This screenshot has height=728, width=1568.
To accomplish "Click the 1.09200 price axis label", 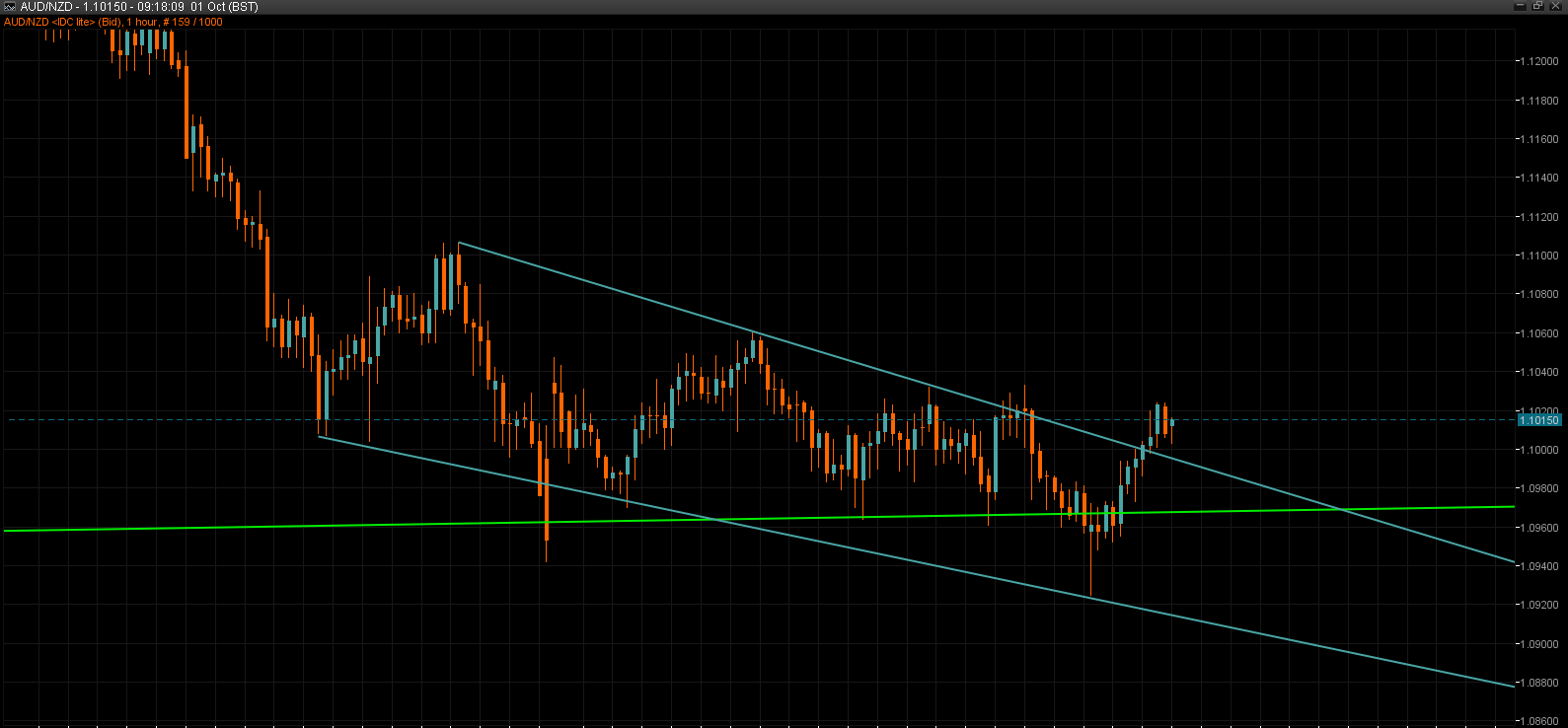I will coord(1539,605).
